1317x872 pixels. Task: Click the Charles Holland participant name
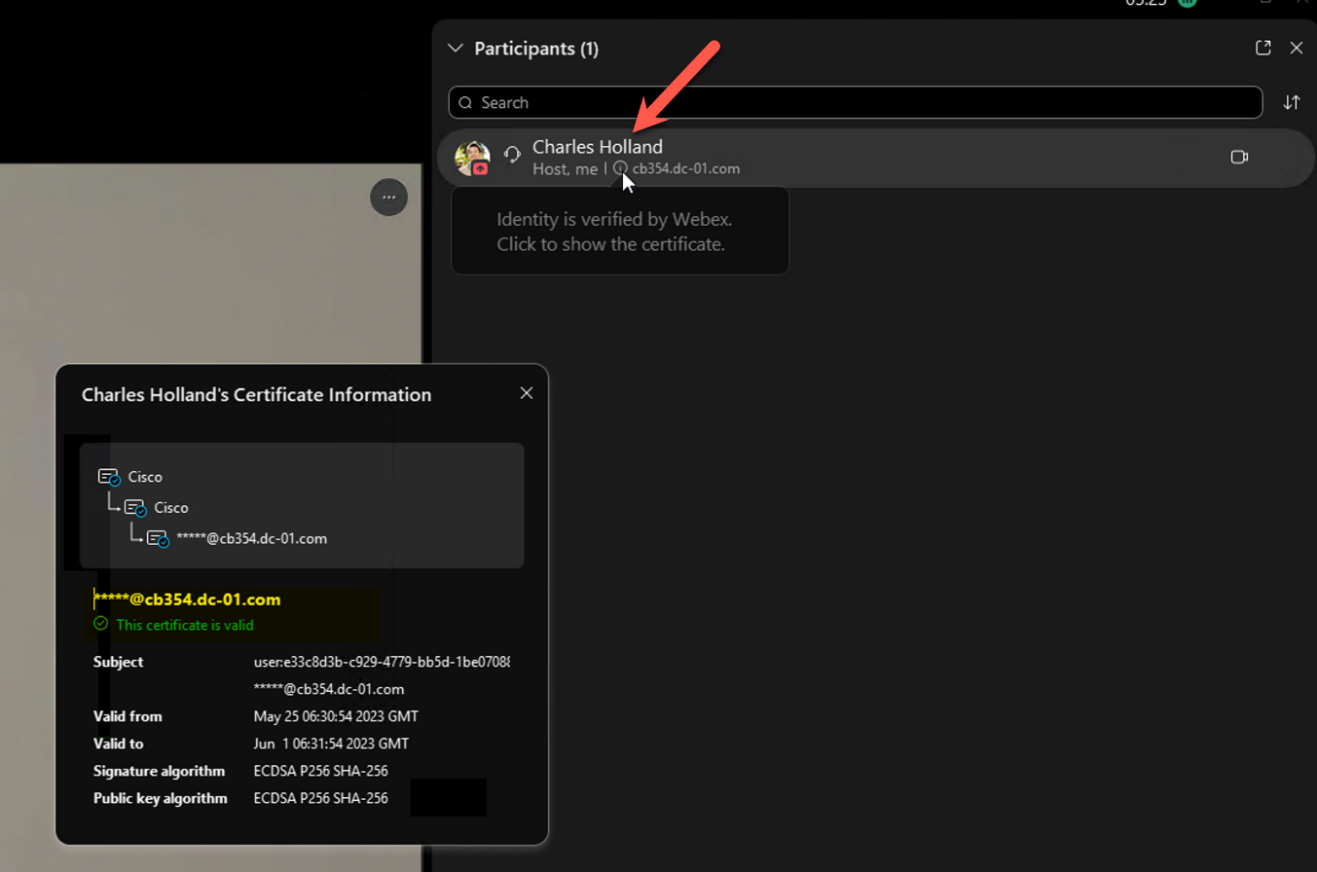point(597,147)
